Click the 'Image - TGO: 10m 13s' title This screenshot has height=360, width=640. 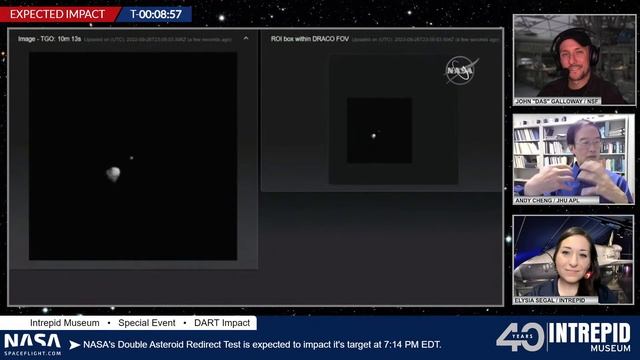49,39
